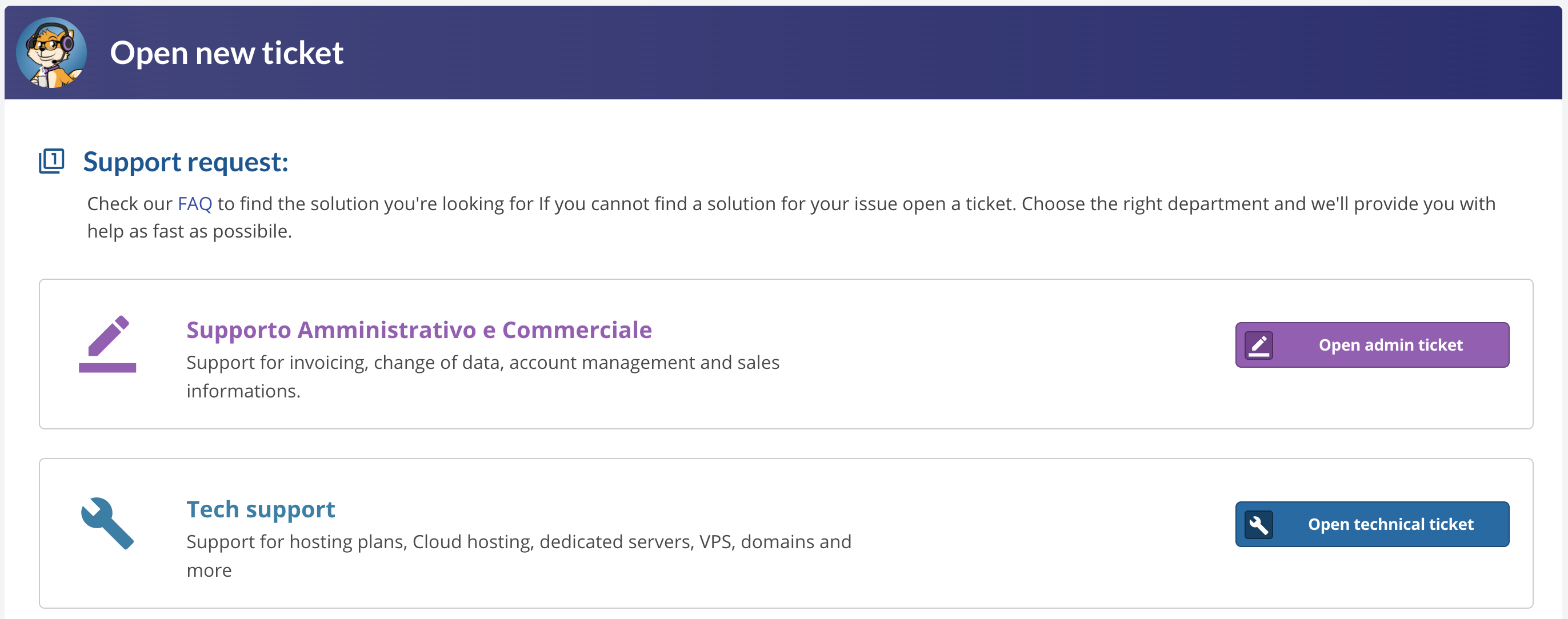The image size is (1568, 619).
Task: Select the Open technical ticket button
Action: click(x=1372, y=524)
